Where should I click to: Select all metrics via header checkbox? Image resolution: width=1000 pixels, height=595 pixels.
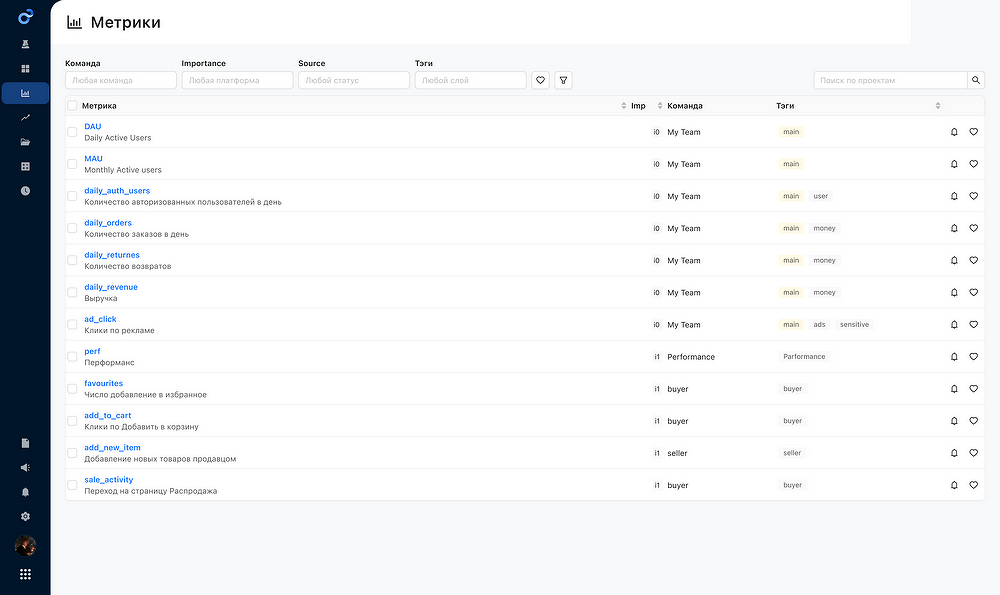tap(72, 105)
